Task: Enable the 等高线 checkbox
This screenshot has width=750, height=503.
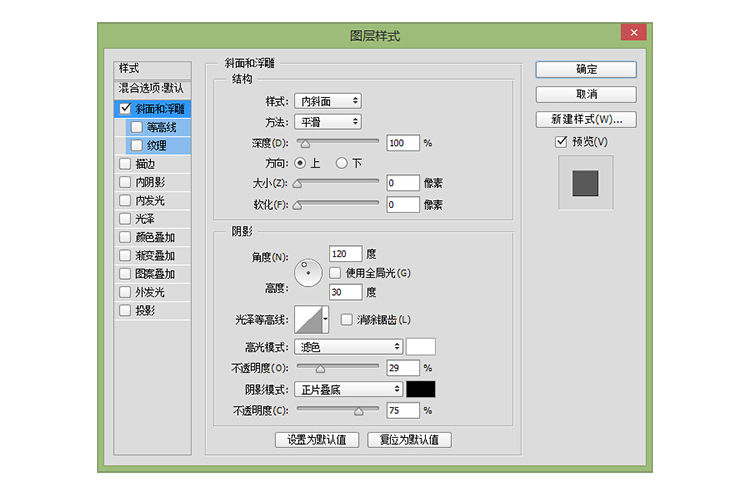Action: (137, 127)
